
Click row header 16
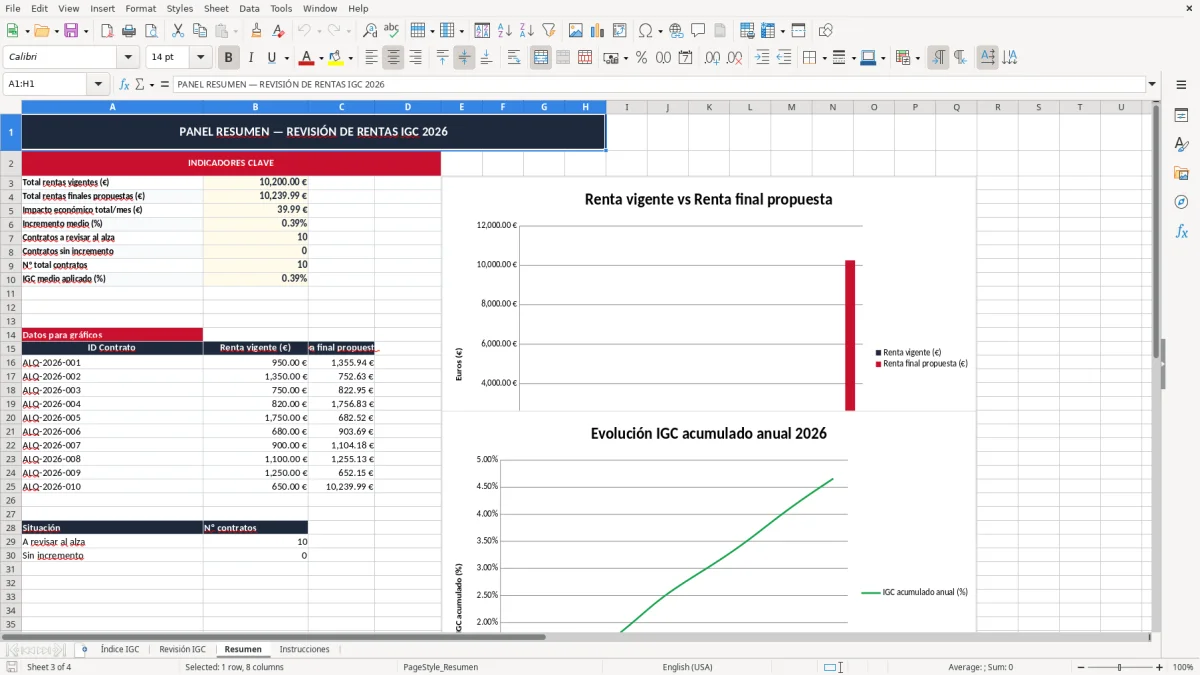tap(11, 362)
